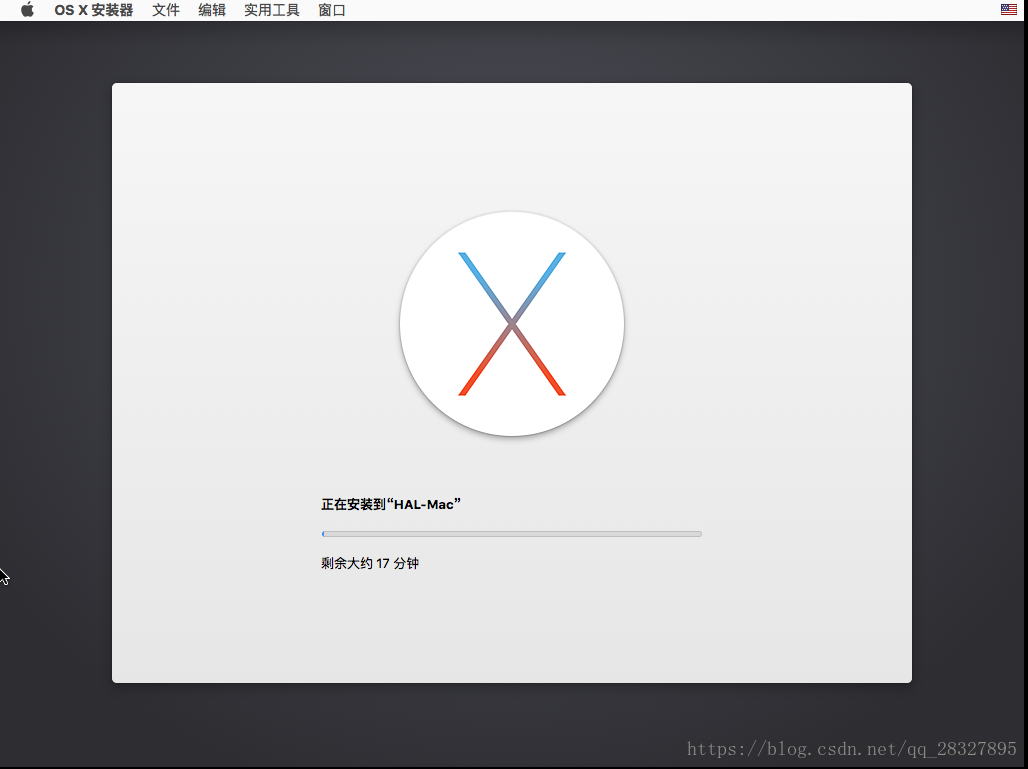1028x769 pixels.
Task: Click the OS X El Capitan logo
Action: click(511, 324)
